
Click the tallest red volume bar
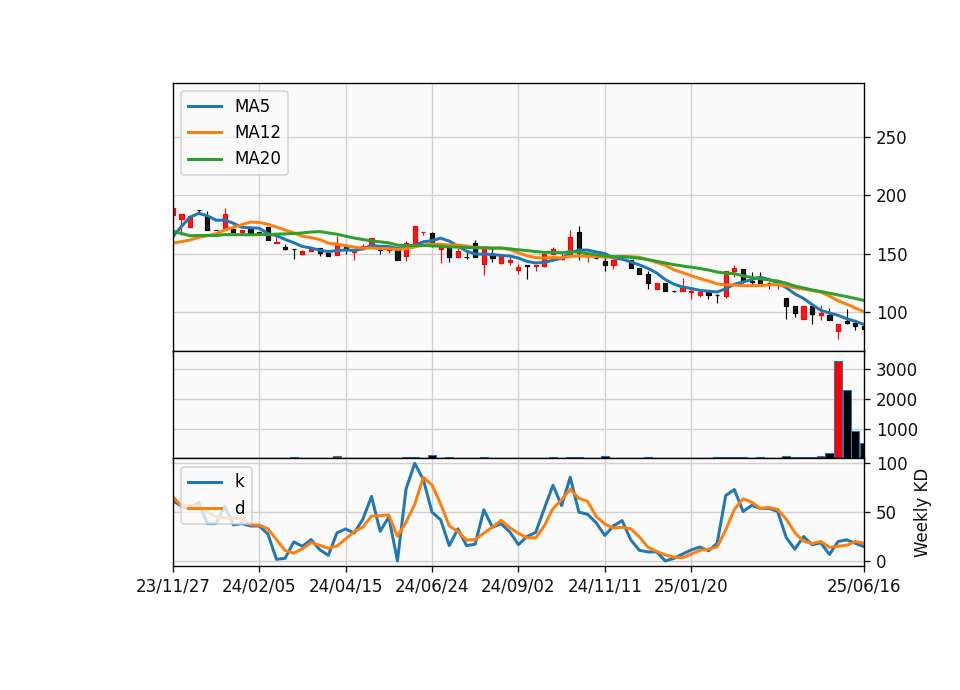pyautogui.click(x=838, y=410)
